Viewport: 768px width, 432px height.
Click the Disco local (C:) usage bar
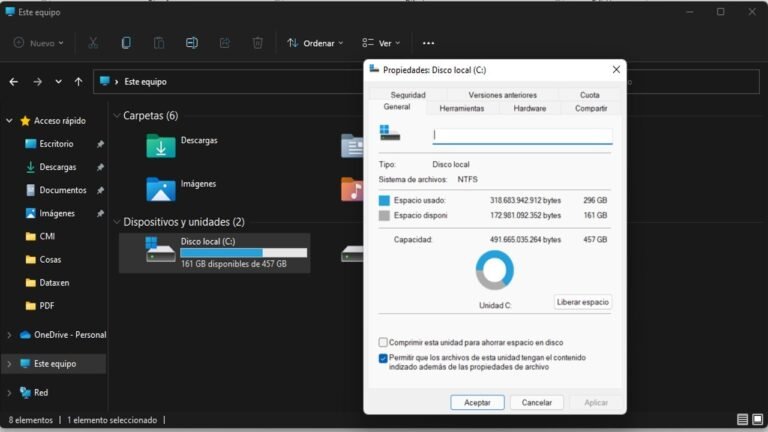(x=243, y=253)
